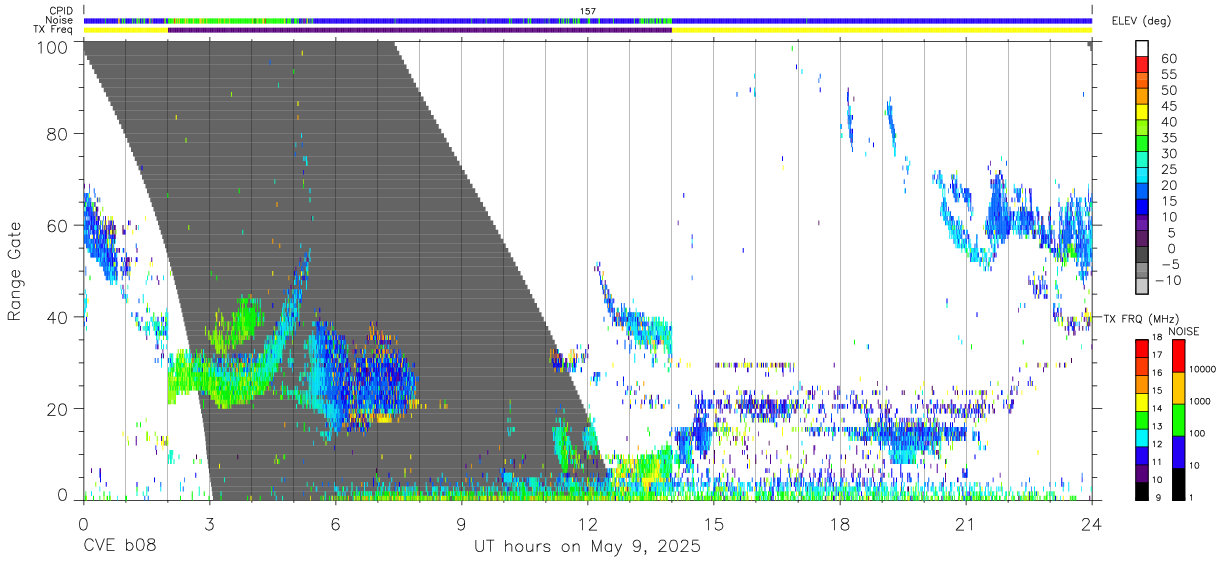This screenshot has width=1228, height=567.
Task: Choose the cyan 20–25 degree elevation swatch
Action: [x=1142, y=177]
